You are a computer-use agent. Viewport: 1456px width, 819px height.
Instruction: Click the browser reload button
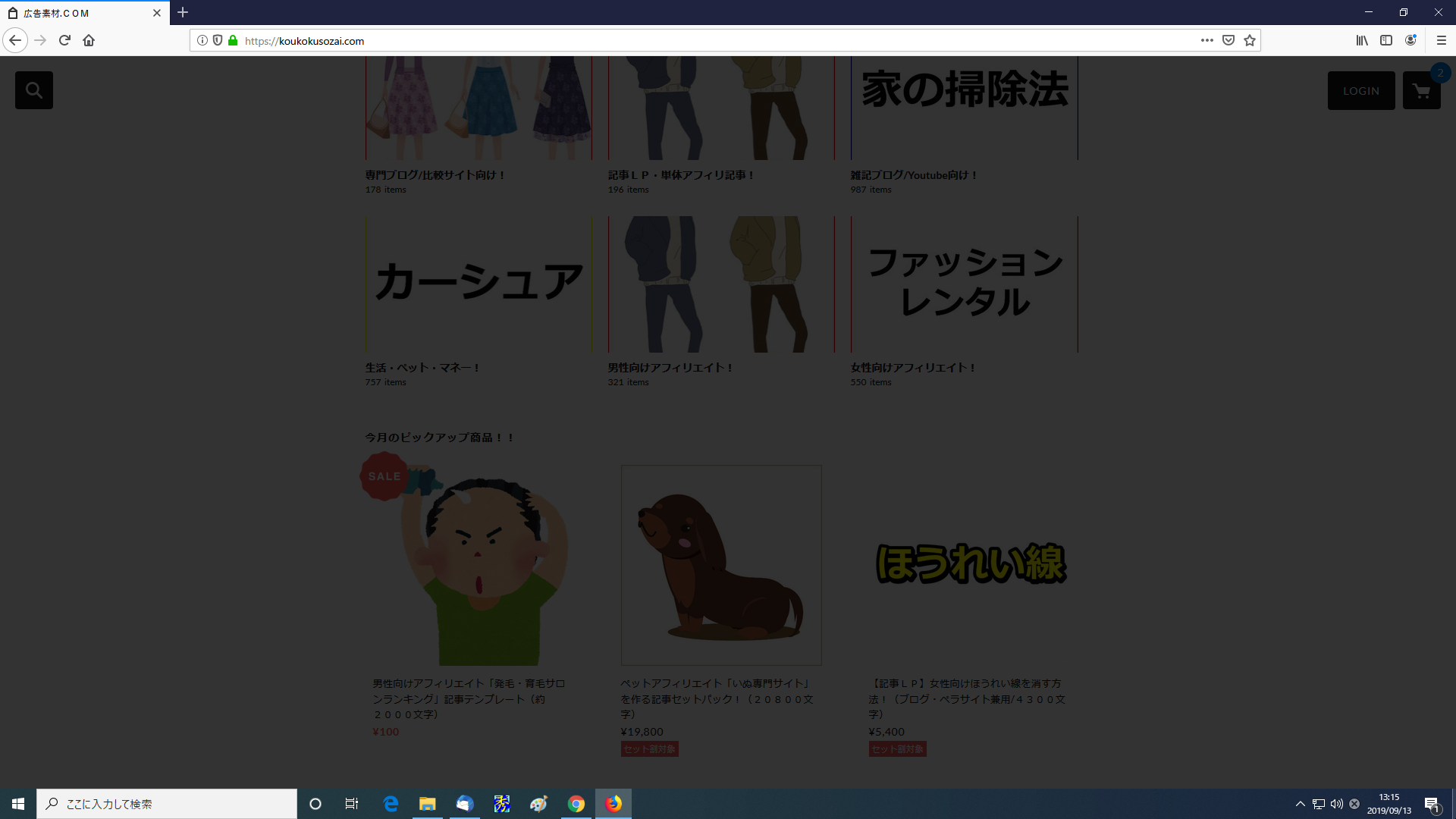64,40
